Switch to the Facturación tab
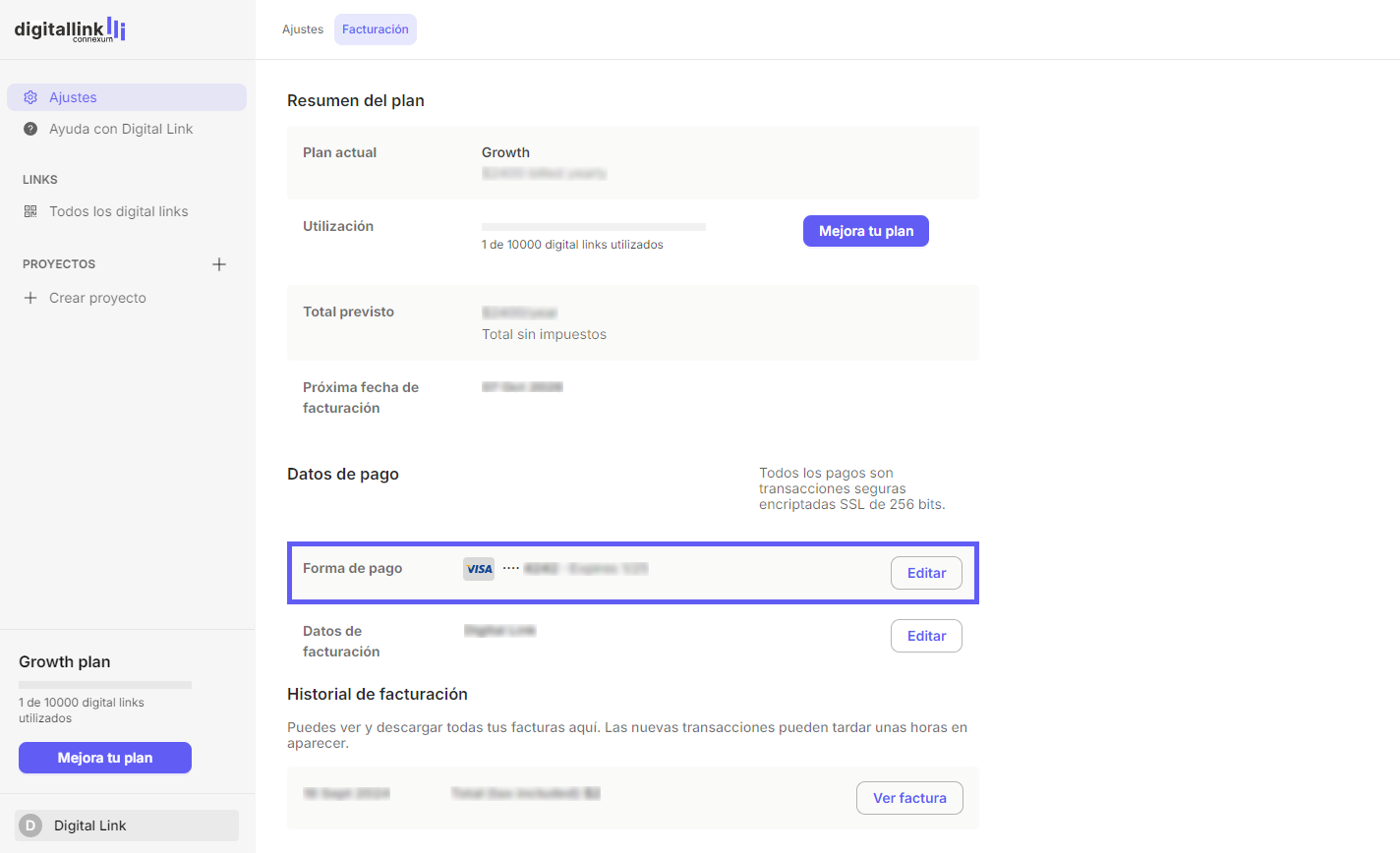 click(x=376, y=29)
